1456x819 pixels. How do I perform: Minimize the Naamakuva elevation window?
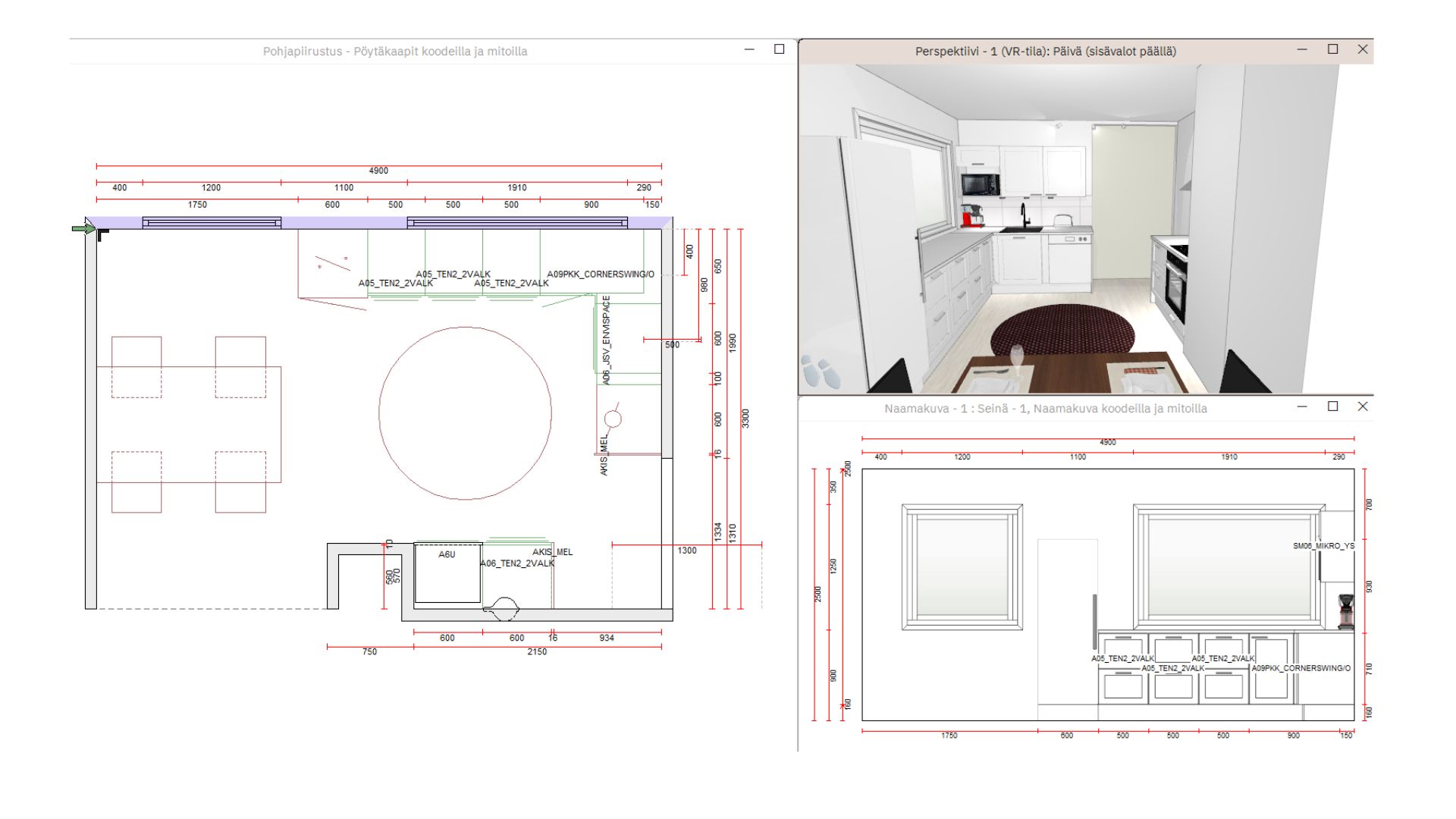[x=1302, y=406]
